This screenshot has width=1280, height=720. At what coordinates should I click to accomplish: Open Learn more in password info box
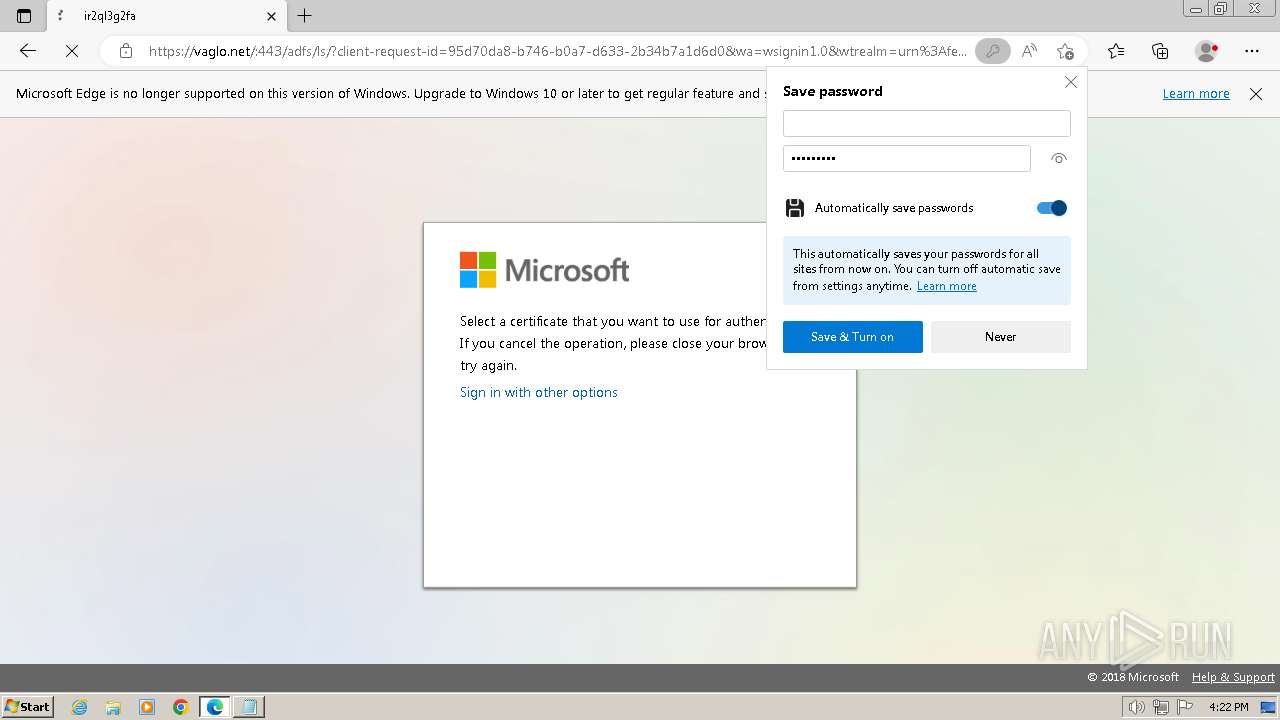point(946,286)
